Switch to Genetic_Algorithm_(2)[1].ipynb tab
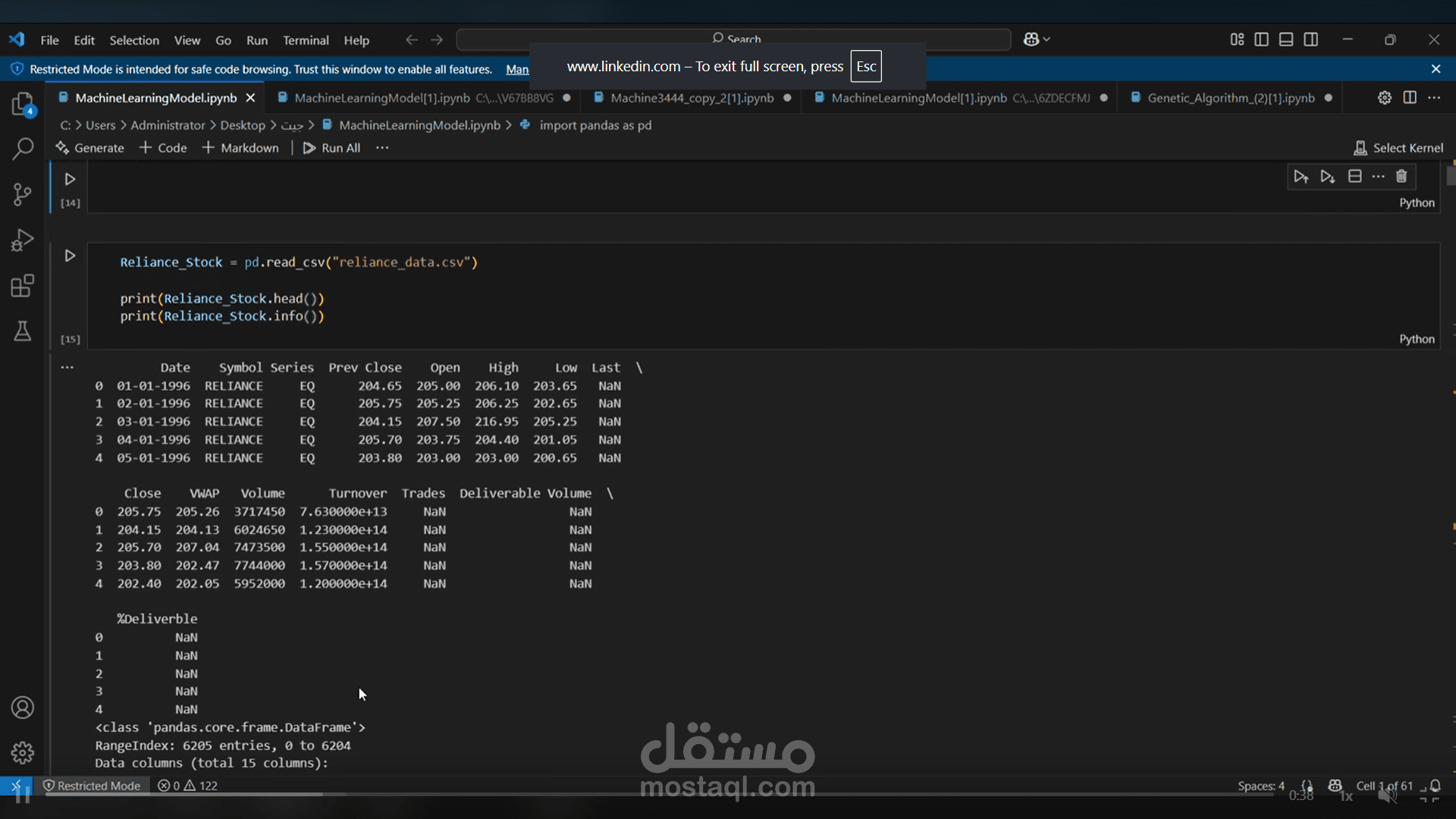 (x=1230, y=98)
